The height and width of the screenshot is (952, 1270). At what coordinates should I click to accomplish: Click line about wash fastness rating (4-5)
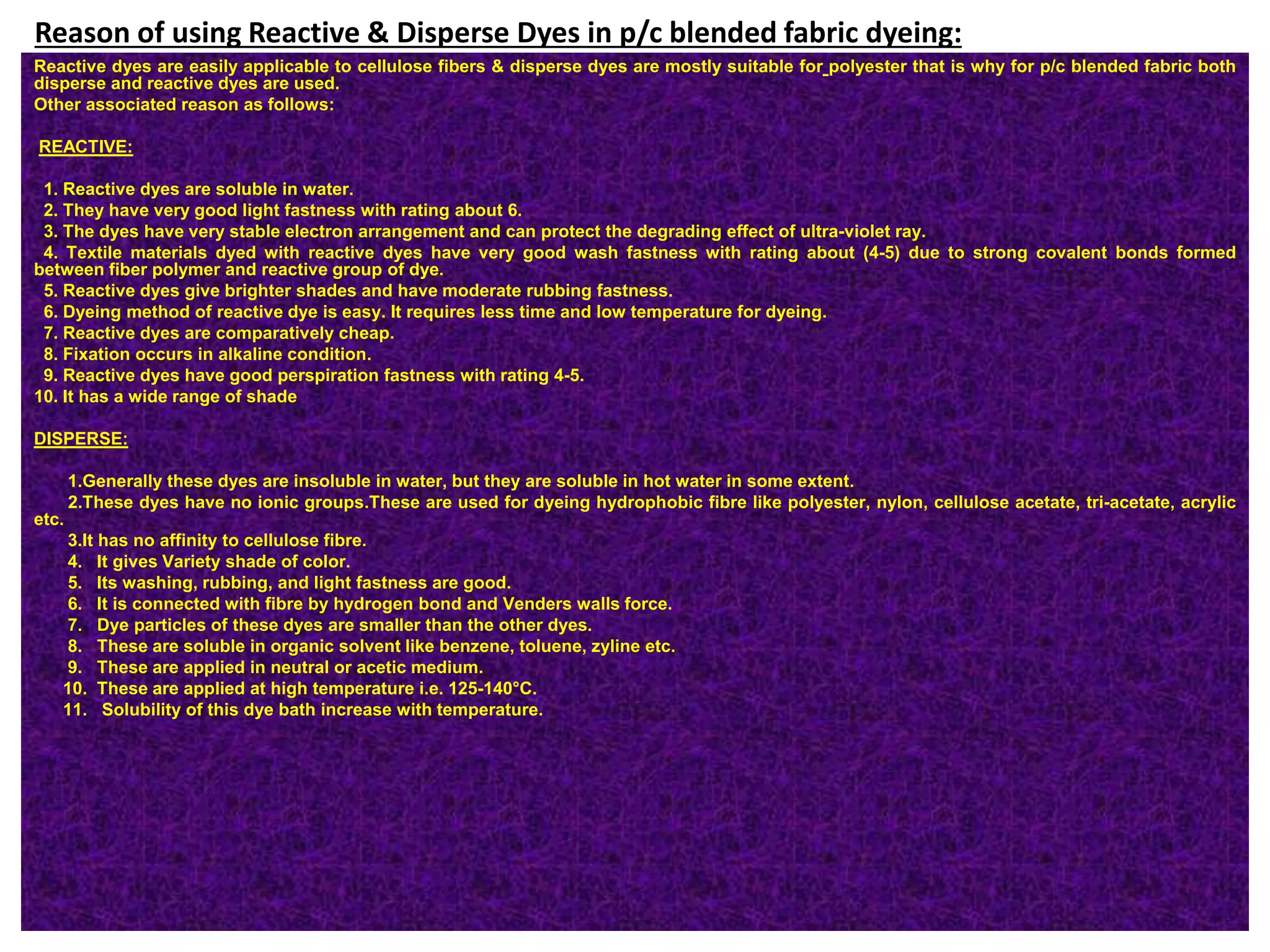point(635,261)
